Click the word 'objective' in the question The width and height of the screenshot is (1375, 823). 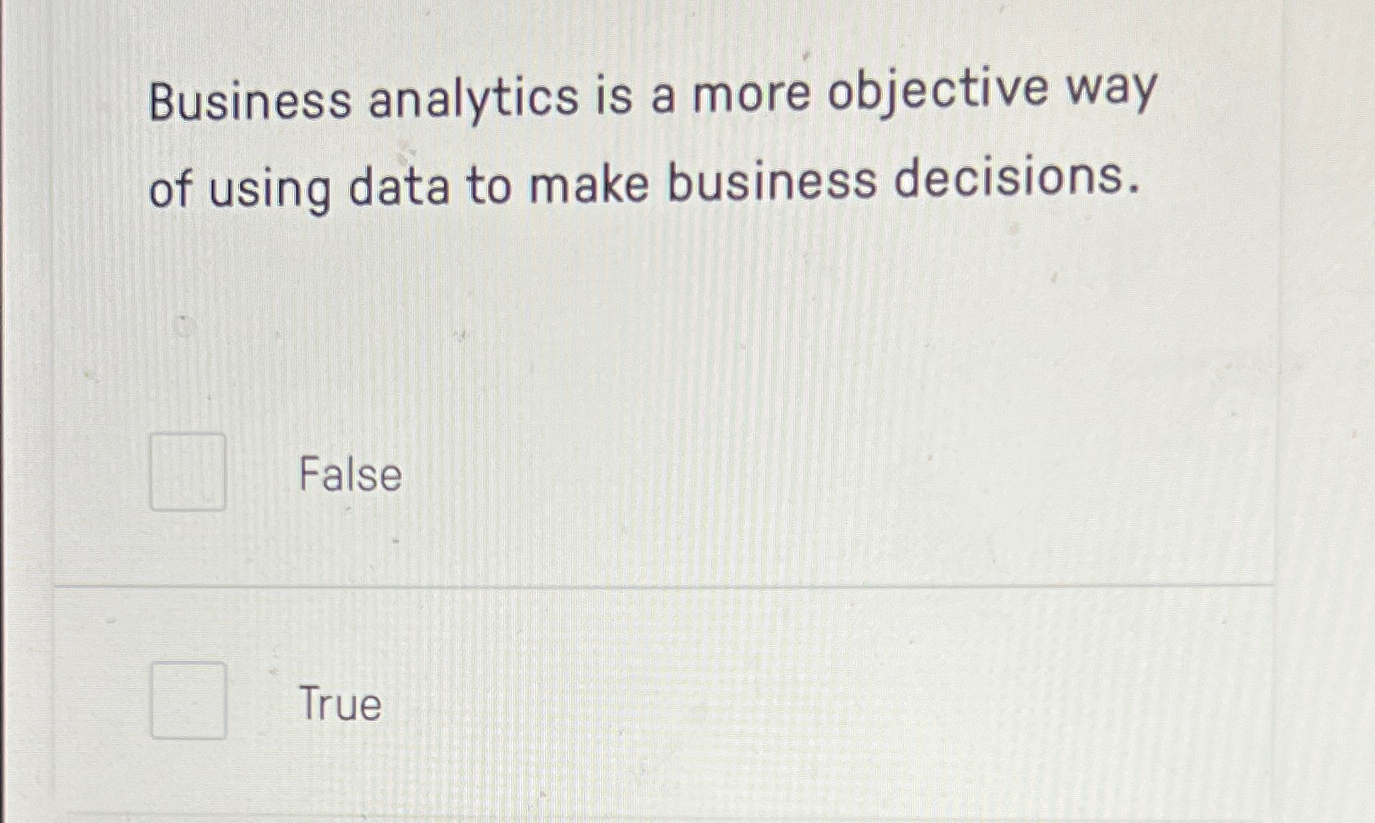(x=940, y=93)
